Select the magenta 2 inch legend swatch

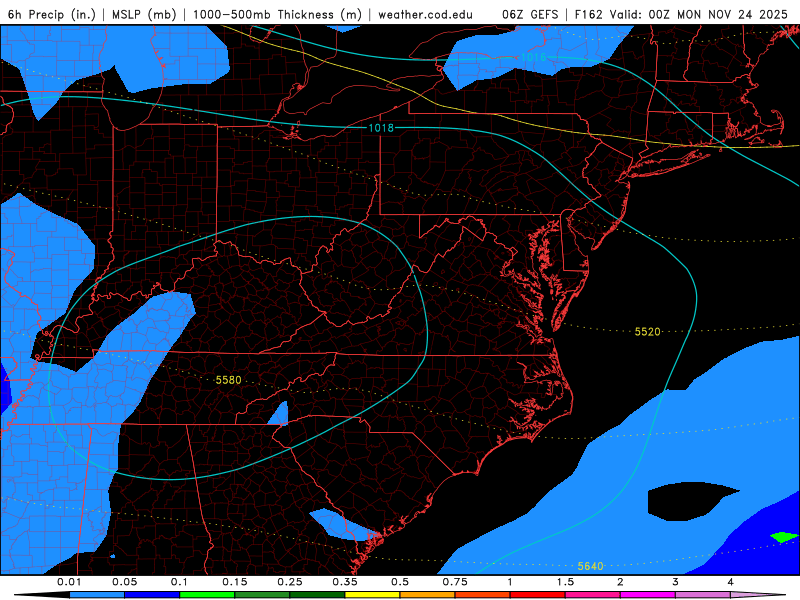648,595
